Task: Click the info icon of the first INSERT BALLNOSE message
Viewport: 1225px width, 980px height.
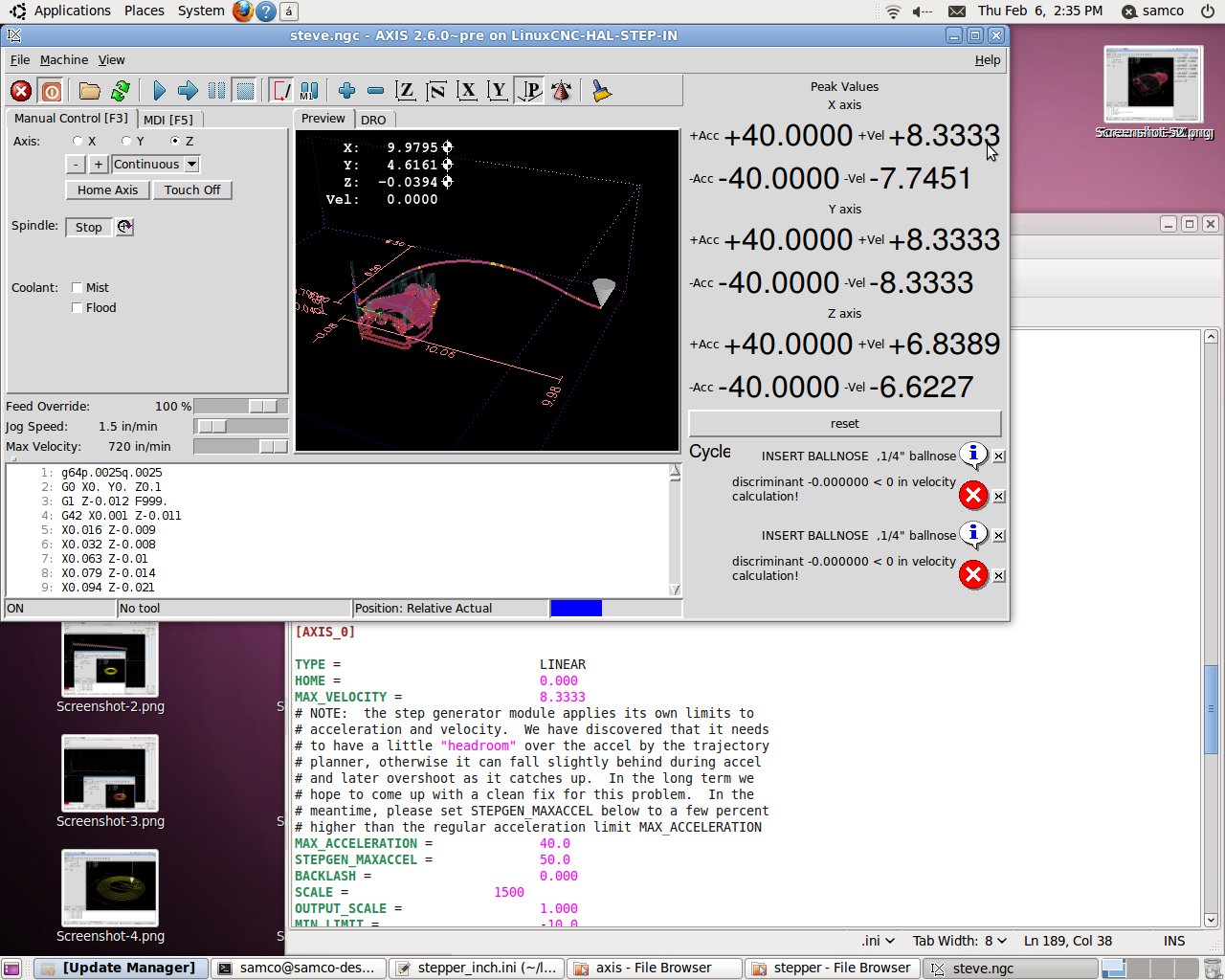Action: pos(973,455)
